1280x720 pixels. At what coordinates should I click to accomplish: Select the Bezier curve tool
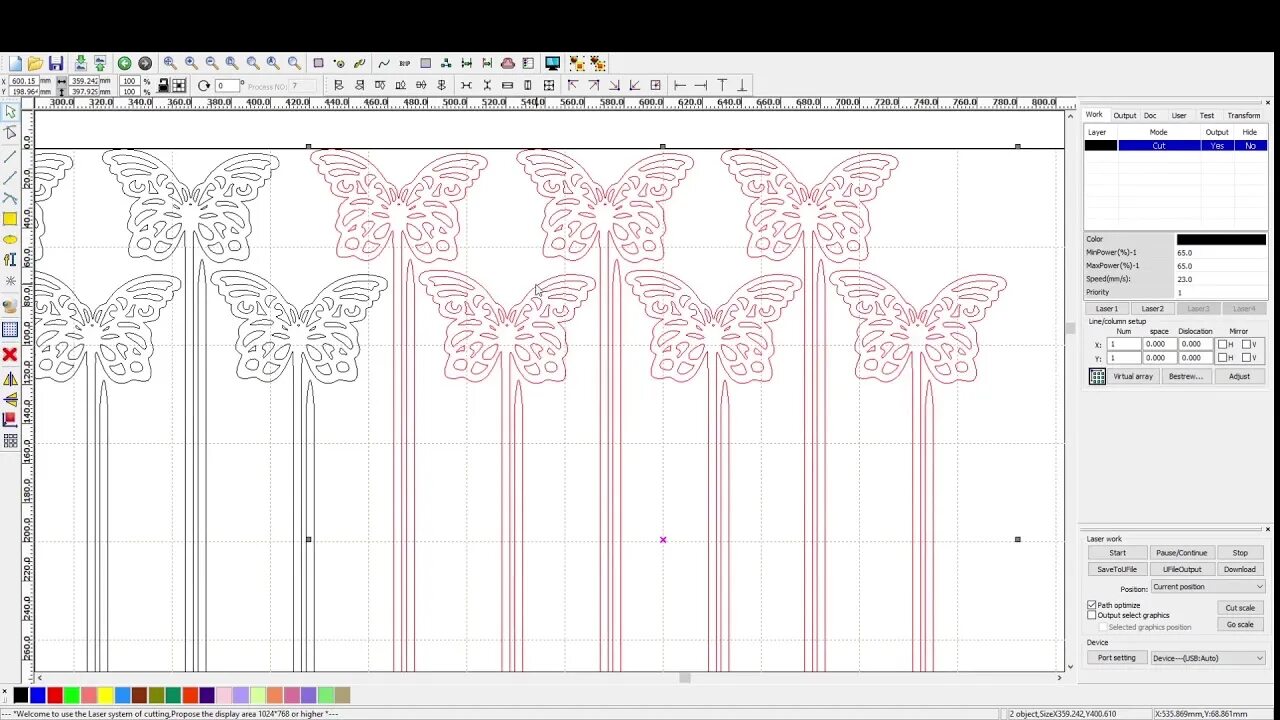(x=10, y=197)
